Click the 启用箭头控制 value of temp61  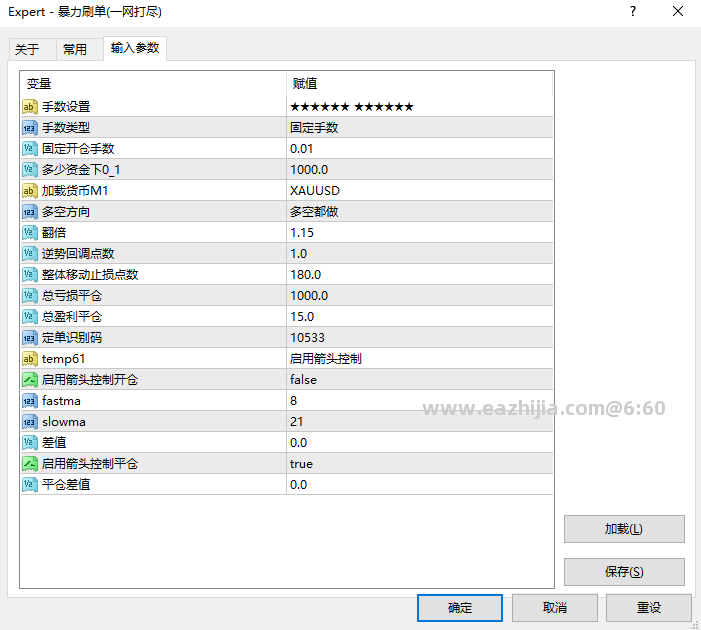pos(326,359)
